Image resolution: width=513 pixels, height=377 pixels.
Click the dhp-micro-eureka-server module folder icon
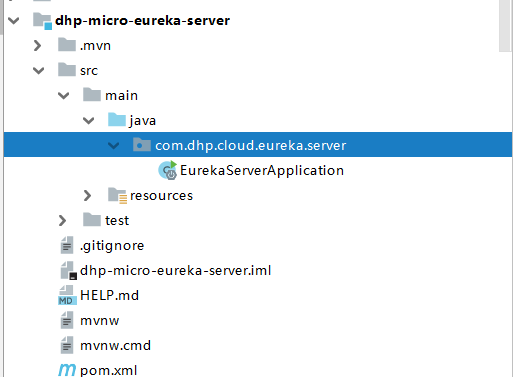tap(42, 21)
